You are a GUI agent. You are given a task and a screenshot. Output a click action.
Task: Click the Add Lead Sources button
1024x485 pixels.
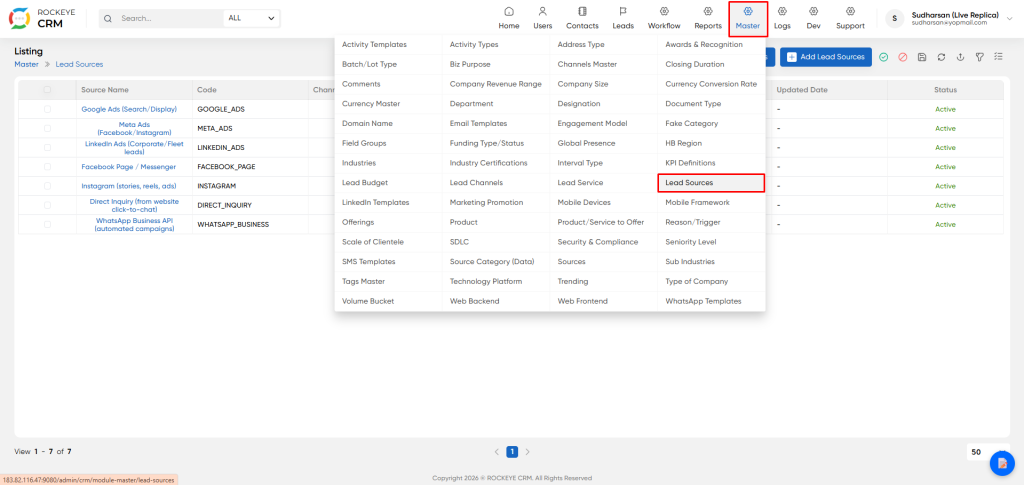pos(826,57)
